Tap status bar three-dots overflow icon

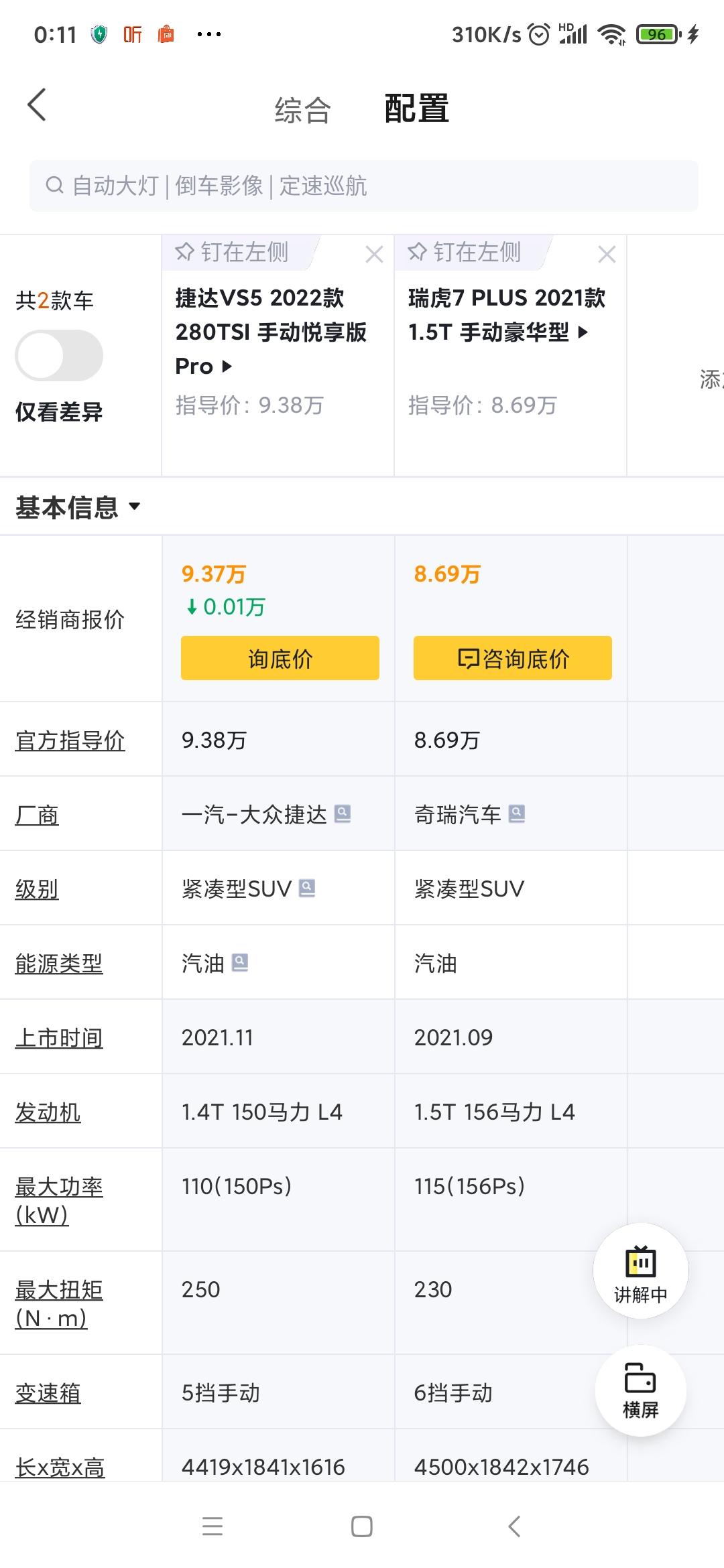(209, 34)
